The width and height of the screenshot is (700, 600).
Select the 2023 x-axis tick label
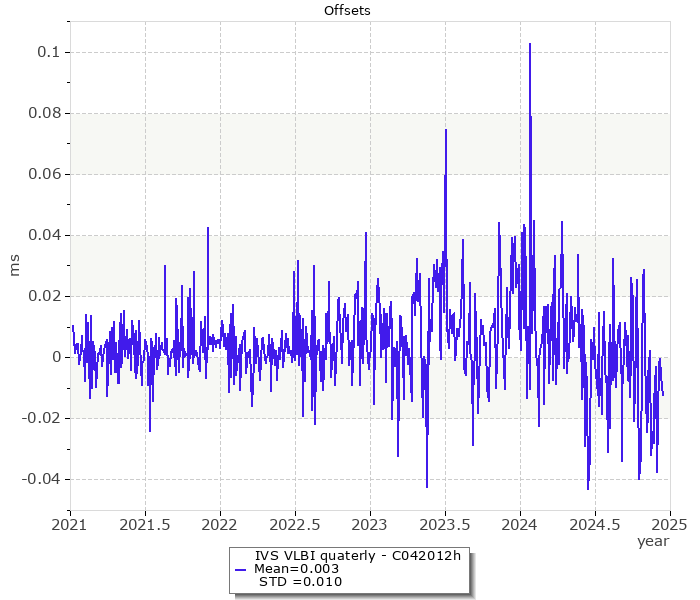tap(369, 524)
